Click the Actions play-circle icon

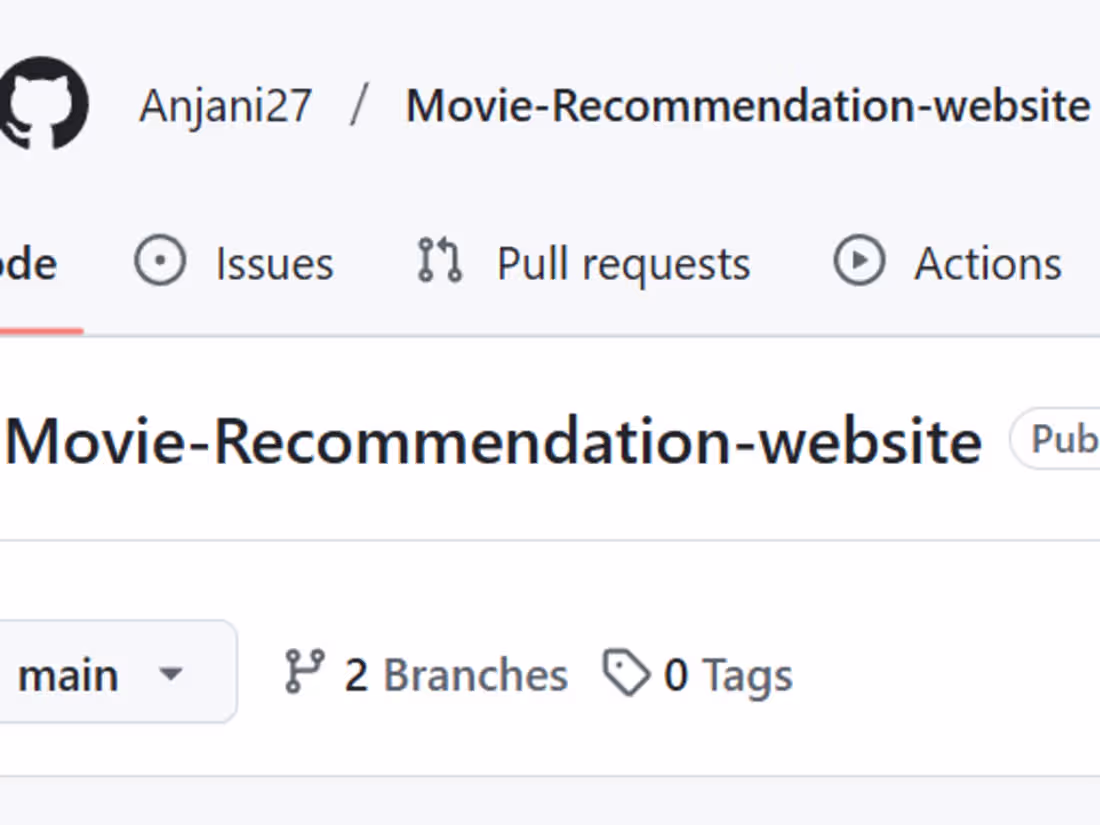[x=857, y=261]
